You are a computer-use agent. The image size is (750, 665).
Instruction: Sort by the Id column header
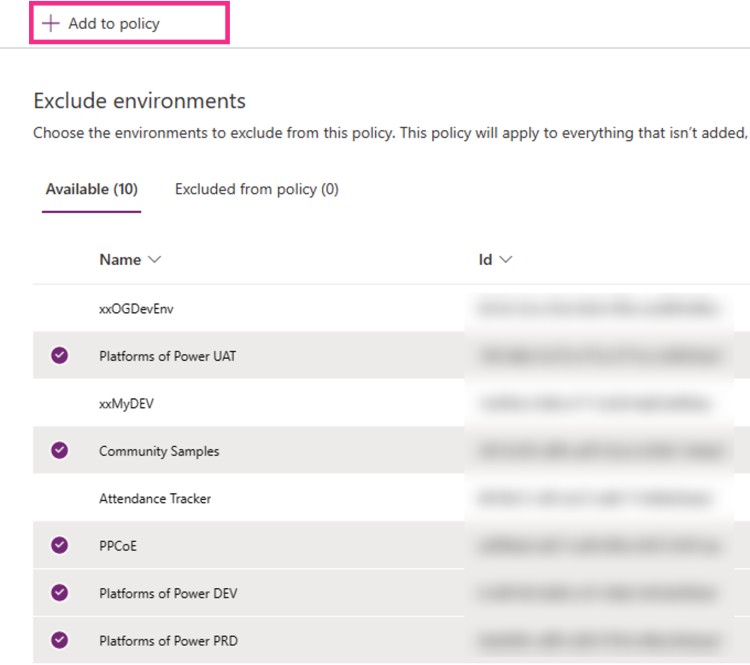coord(495,260)
